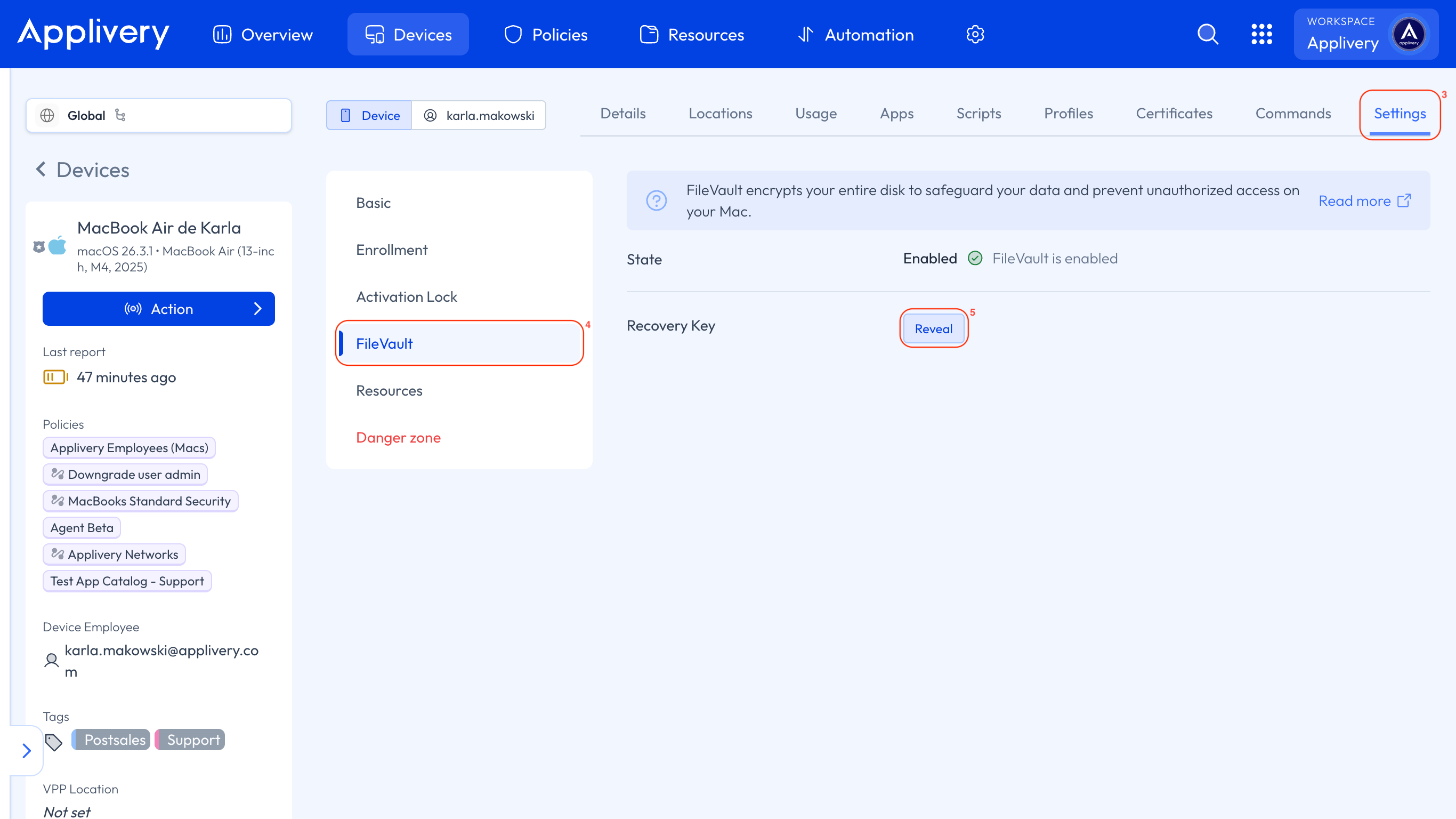
Task: Open Resources in settings sidebar
Action: click(459, 391)
